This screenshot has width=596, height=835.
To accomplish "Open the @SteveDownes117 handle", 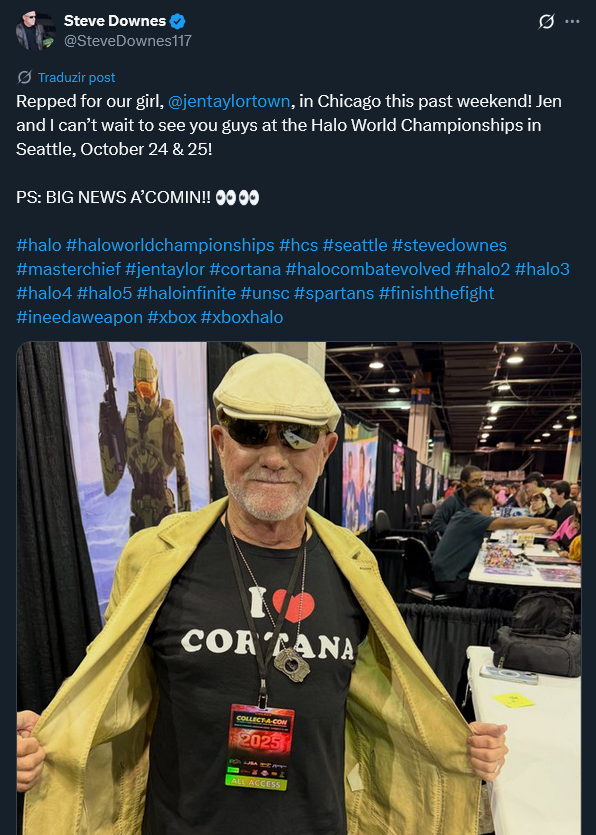I will 127,41.
